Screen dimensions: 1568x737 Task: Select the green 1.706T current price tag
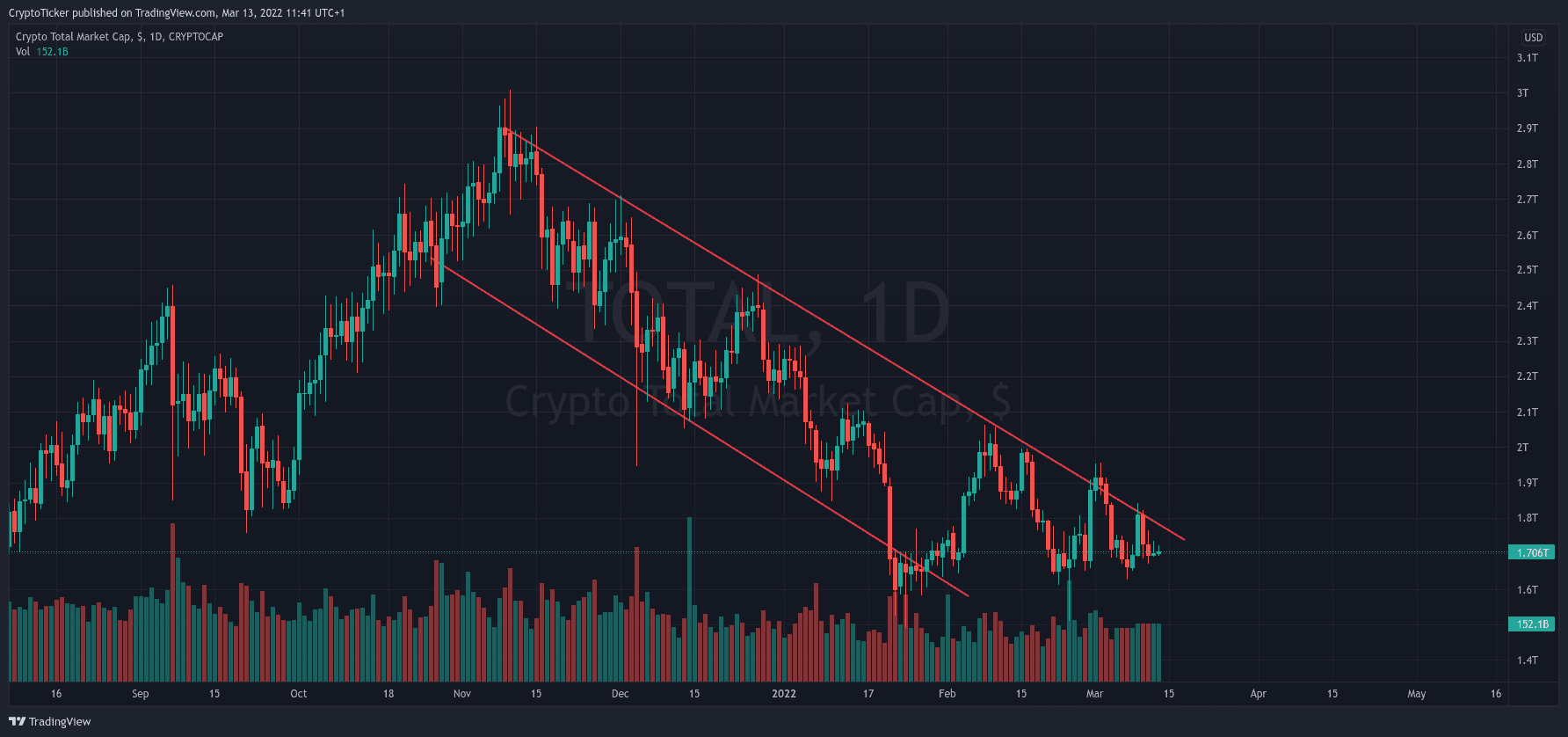click(1531, 553)
